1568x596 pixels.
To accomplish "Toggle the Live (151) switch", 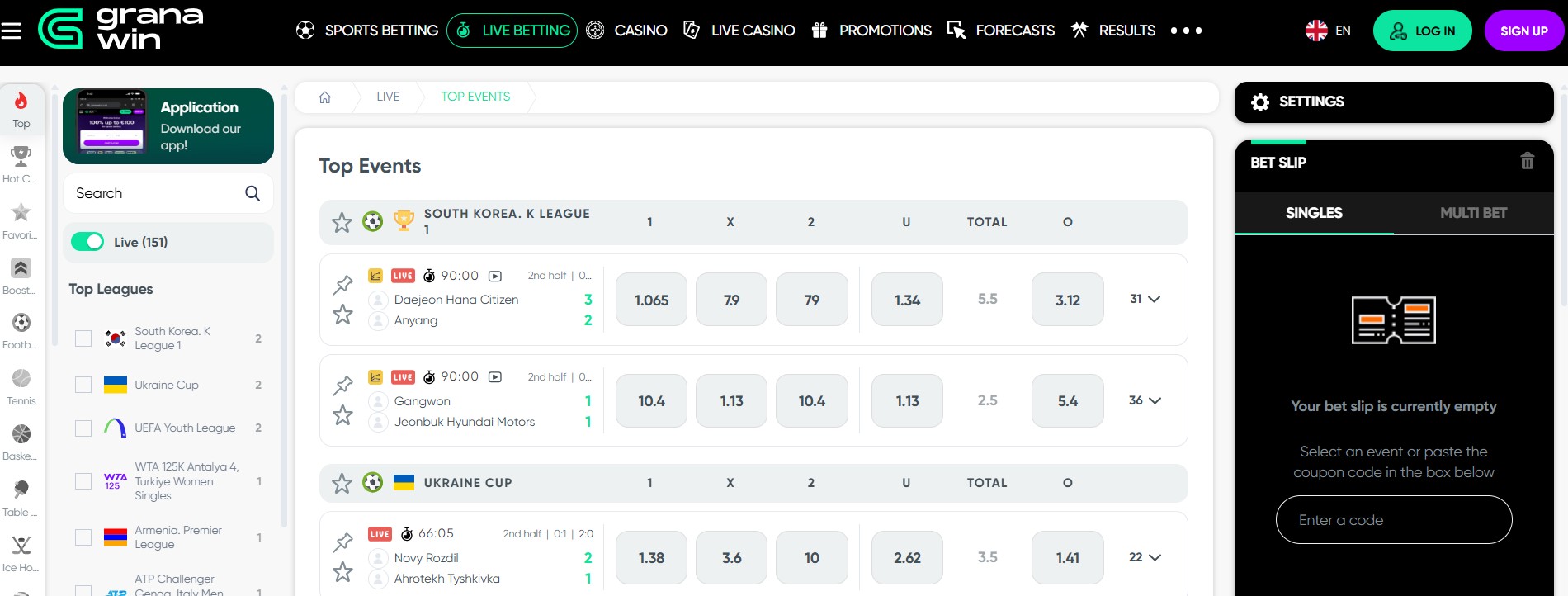I will click(x=87, y=242).
